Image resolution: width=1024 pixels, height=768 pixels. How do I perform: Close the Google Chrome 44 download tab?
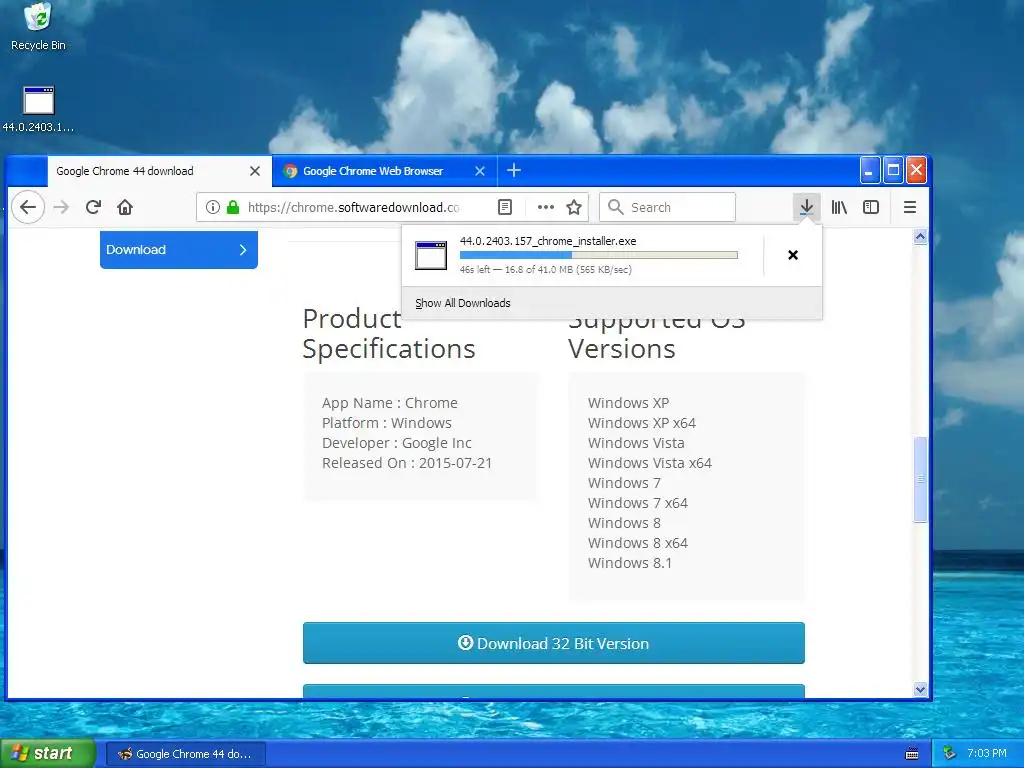255,171
